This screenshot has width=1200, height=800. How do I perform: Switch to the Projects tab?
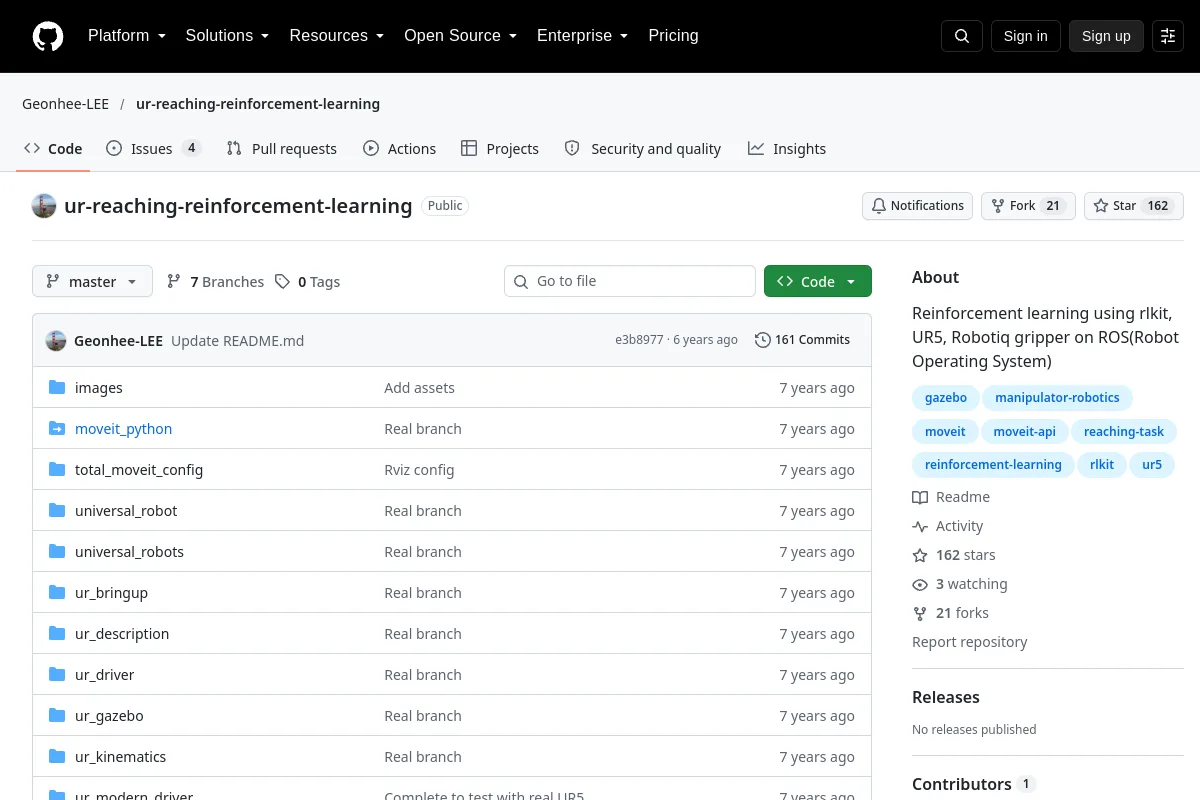[x=500, y=149]
